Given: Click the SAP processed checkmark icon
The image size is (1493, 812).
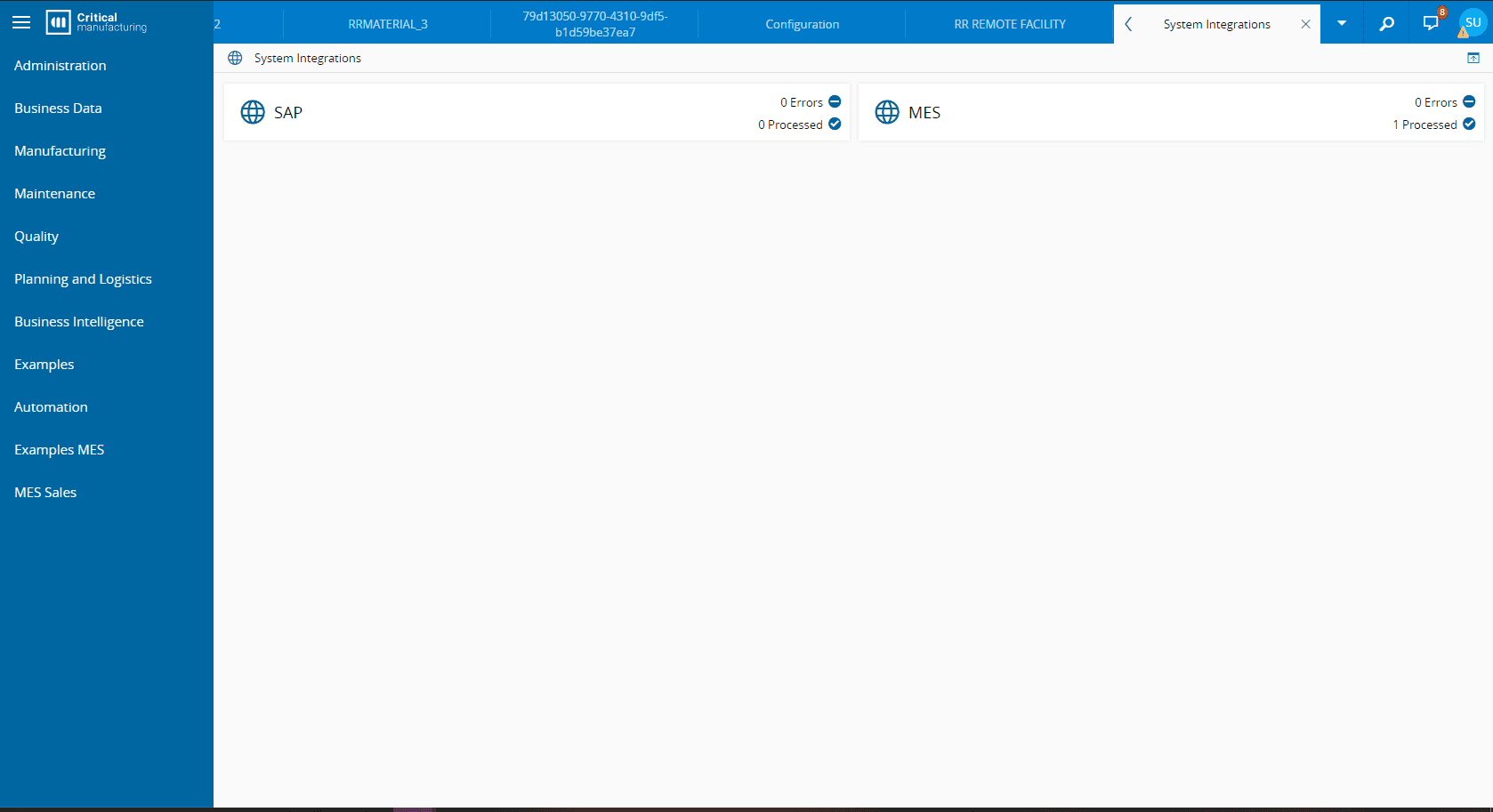Looking at the screenshot, I should click(835, 124).
